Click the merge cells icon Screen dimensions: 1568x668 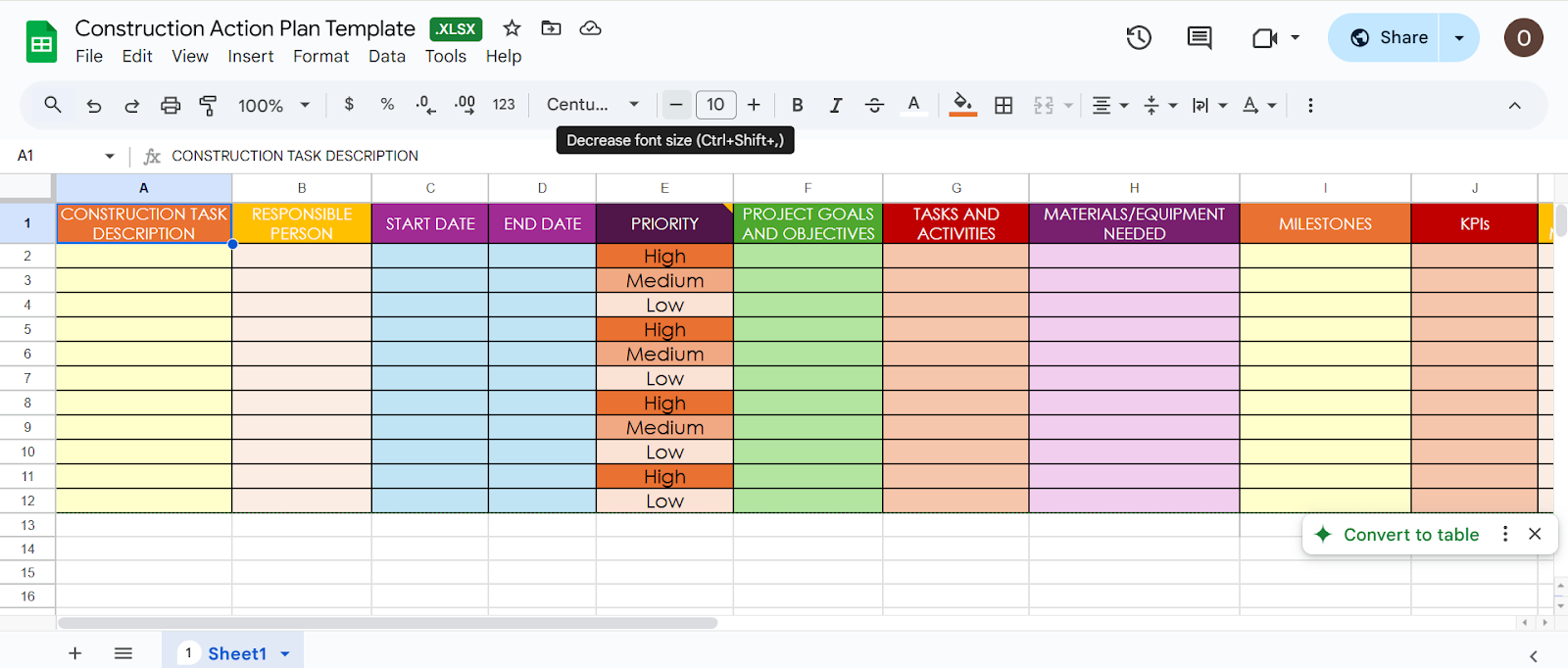point(1044,105)
